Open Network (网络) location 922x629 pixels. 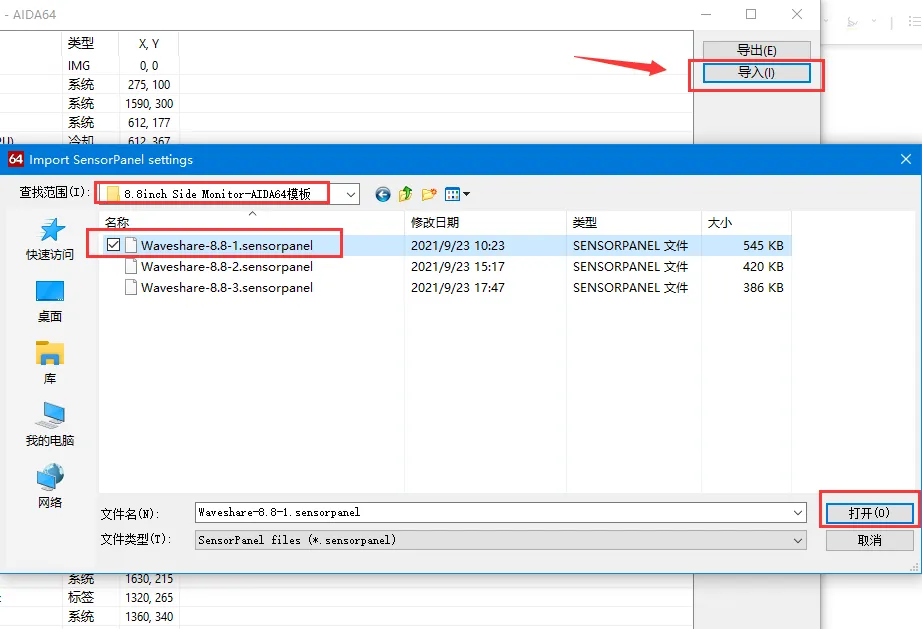pos(50,486)
